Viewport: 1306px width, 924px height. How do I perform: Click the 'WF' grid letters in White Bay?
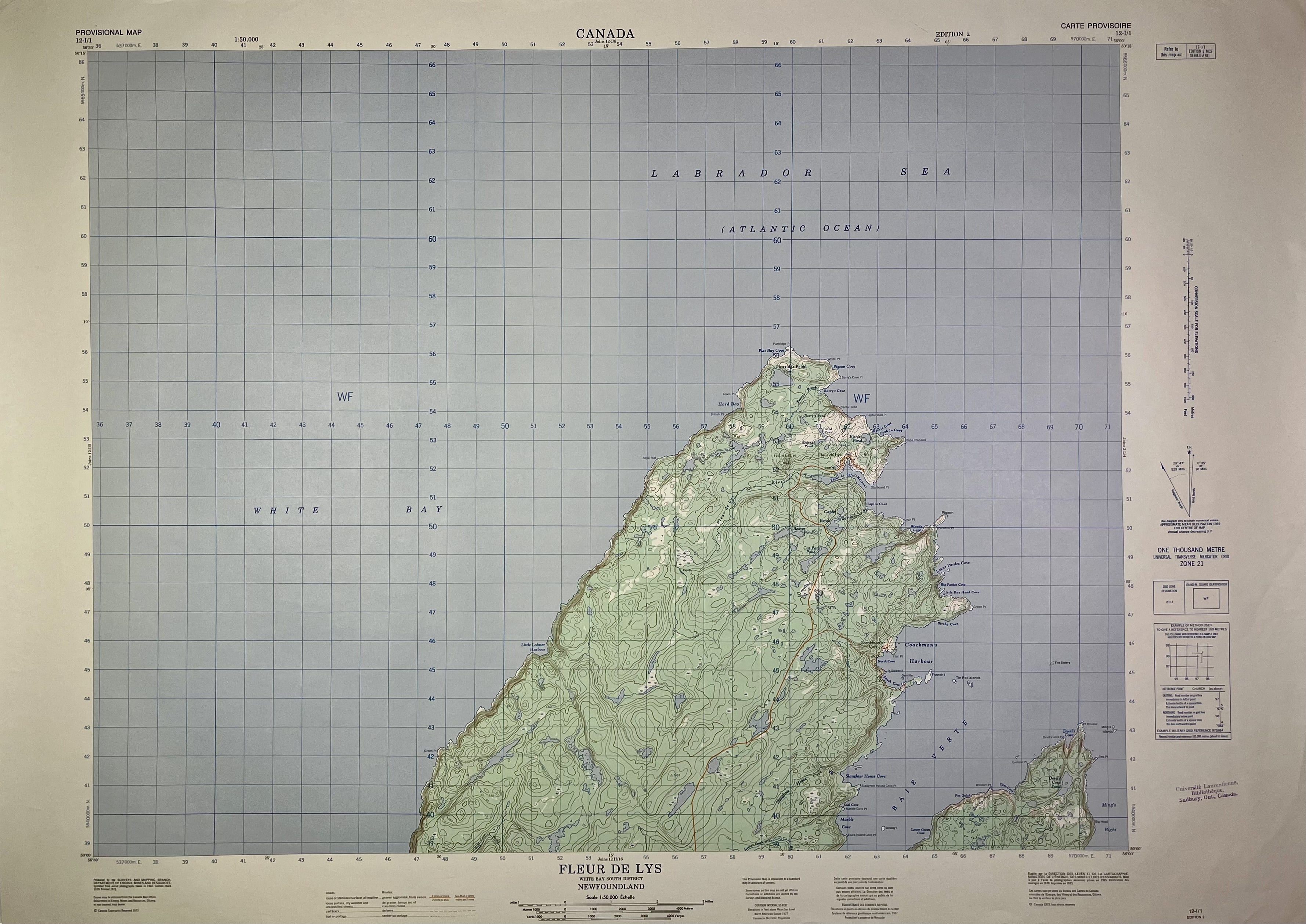(345, 397)
